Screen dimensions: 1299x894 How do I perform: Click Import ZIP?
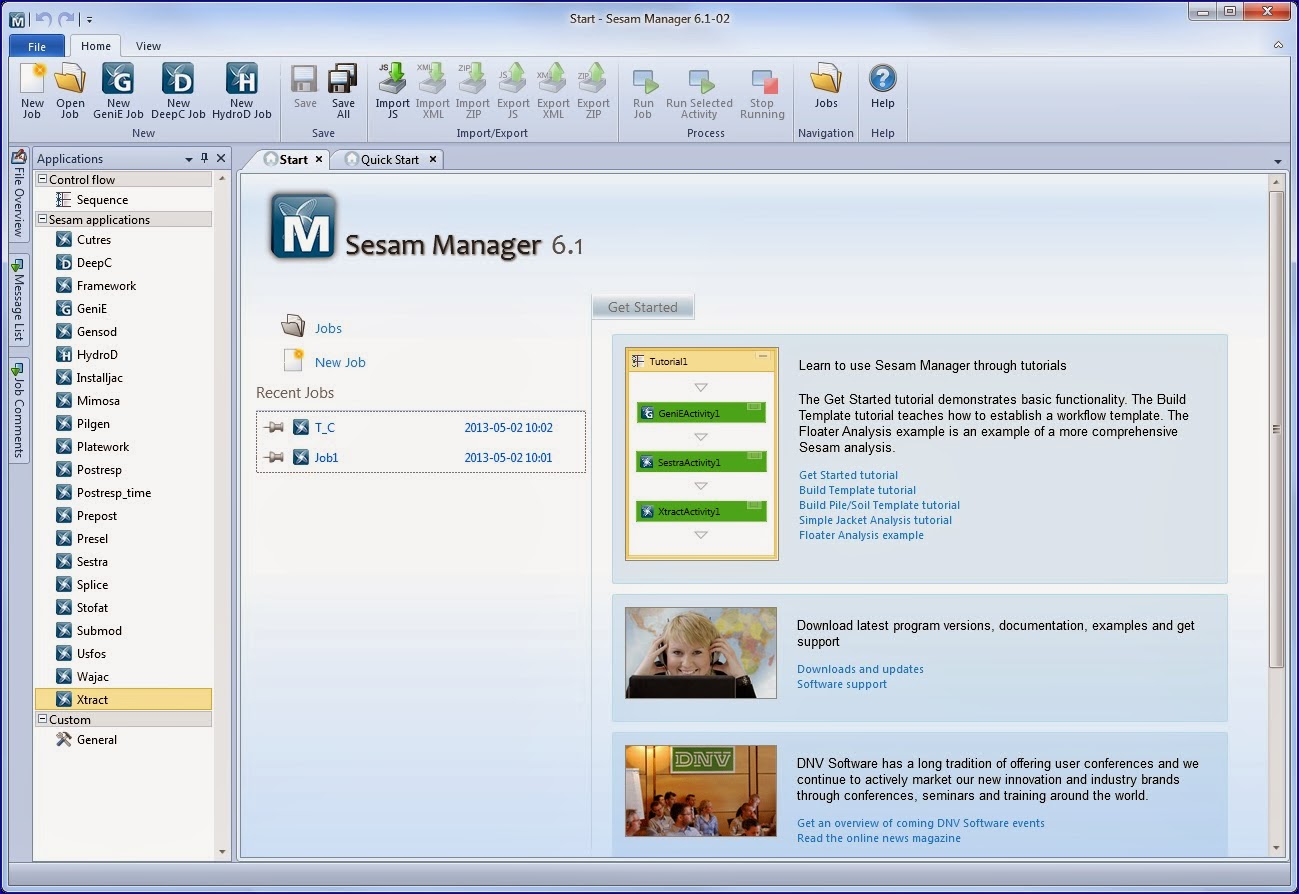tap(472, 91)
